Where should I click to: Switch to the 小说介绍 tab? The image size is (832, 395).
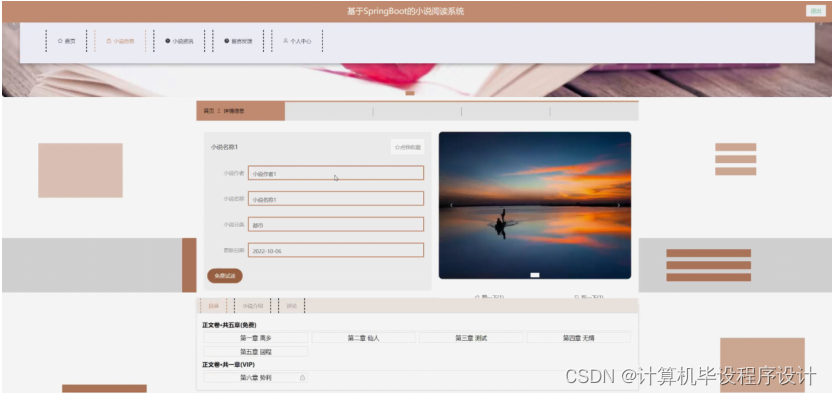(x=253, y=306)
